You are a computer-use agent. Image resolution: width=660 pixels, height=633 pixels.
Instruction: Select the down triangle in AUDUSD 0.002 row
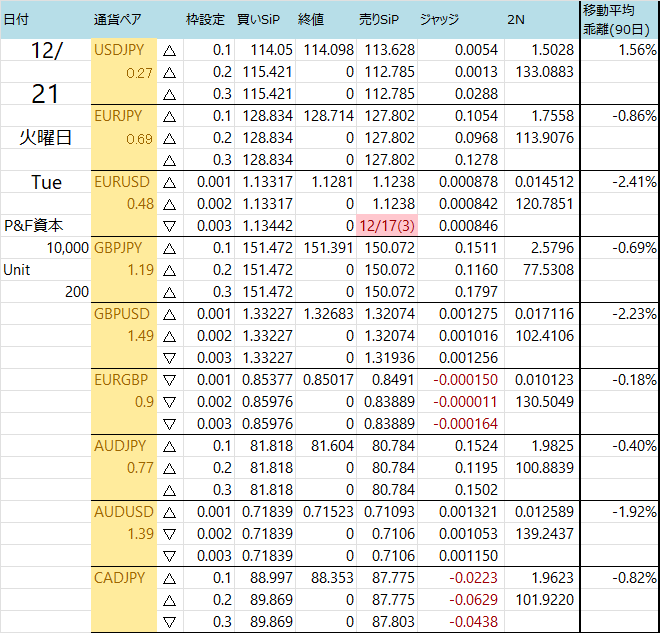[x=170, y=535]
